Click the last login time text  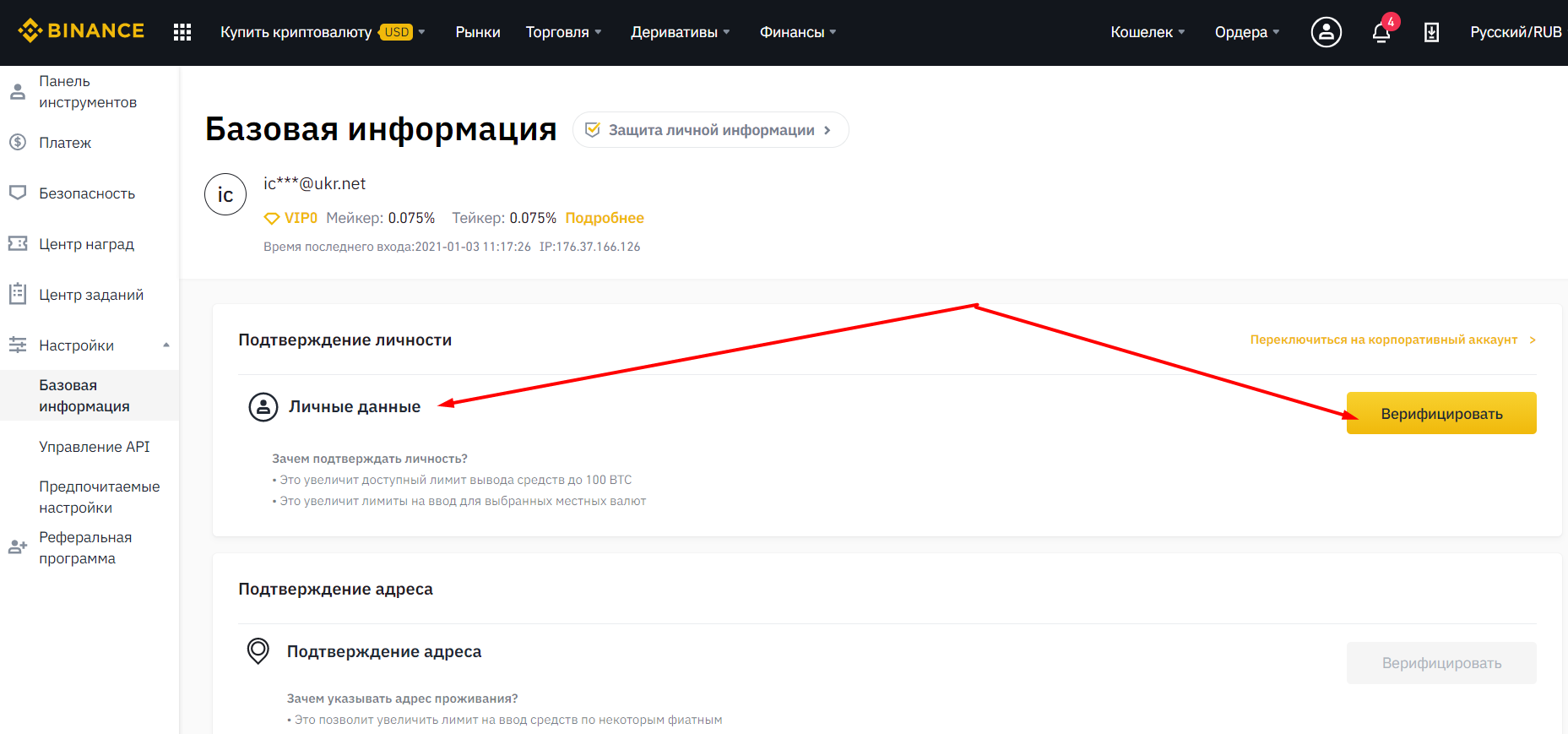[397, 247]
